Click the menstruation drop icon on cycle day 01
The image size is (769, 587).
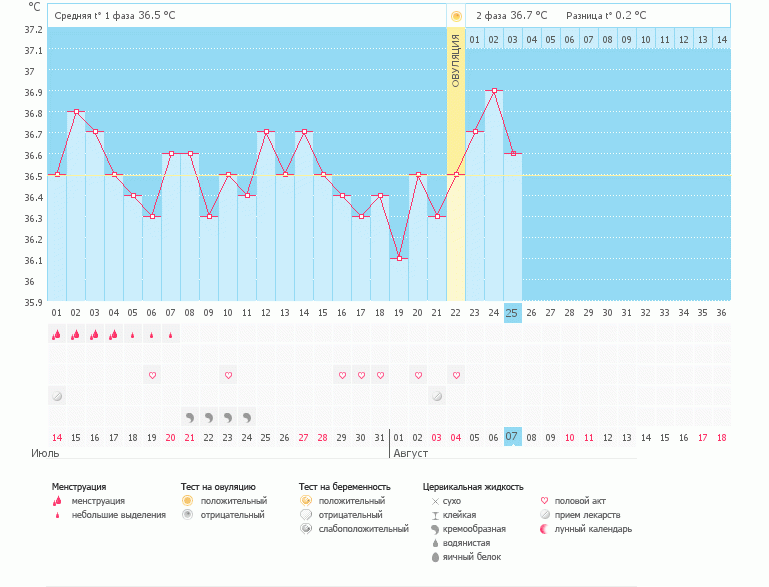pos(56,335)
